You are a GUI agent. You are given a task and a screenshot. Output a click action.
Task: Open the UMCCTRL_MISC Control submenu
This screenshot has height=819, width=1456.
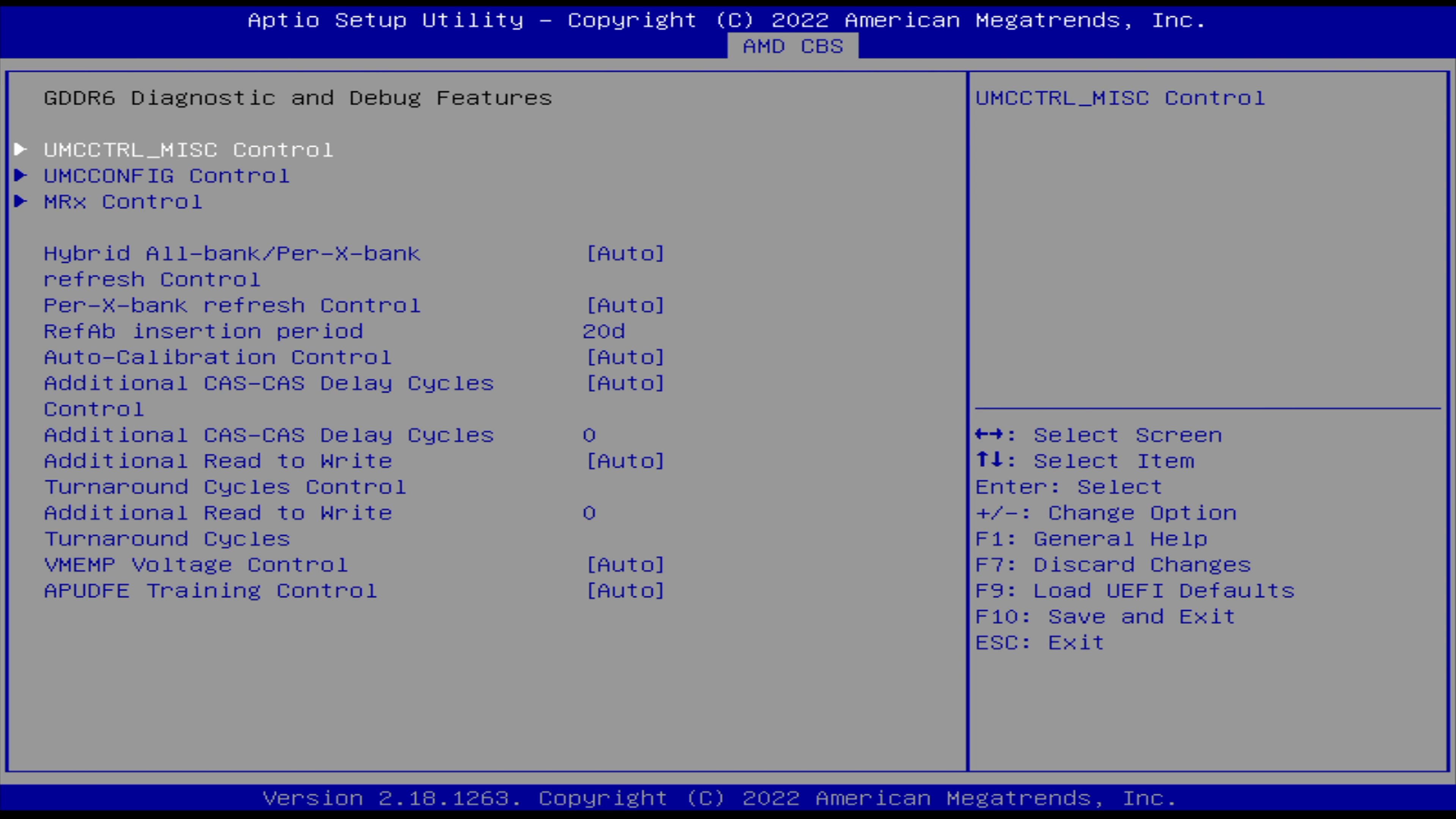pyautogui.click(x=189, y=150)
